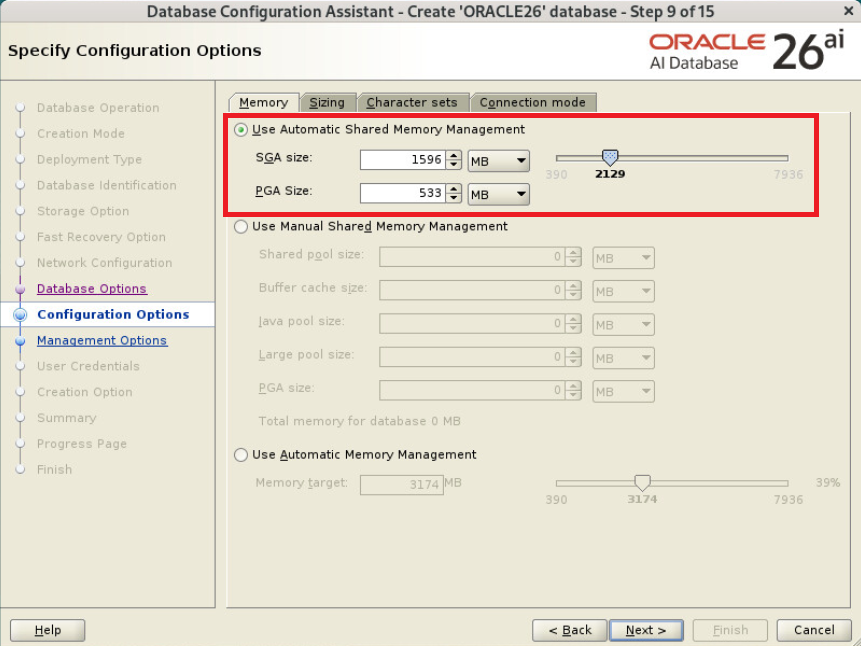Open the PGA Size MB unit dropdown
Viewport: 861px width, 646px height.
click(x=499, y=194)
